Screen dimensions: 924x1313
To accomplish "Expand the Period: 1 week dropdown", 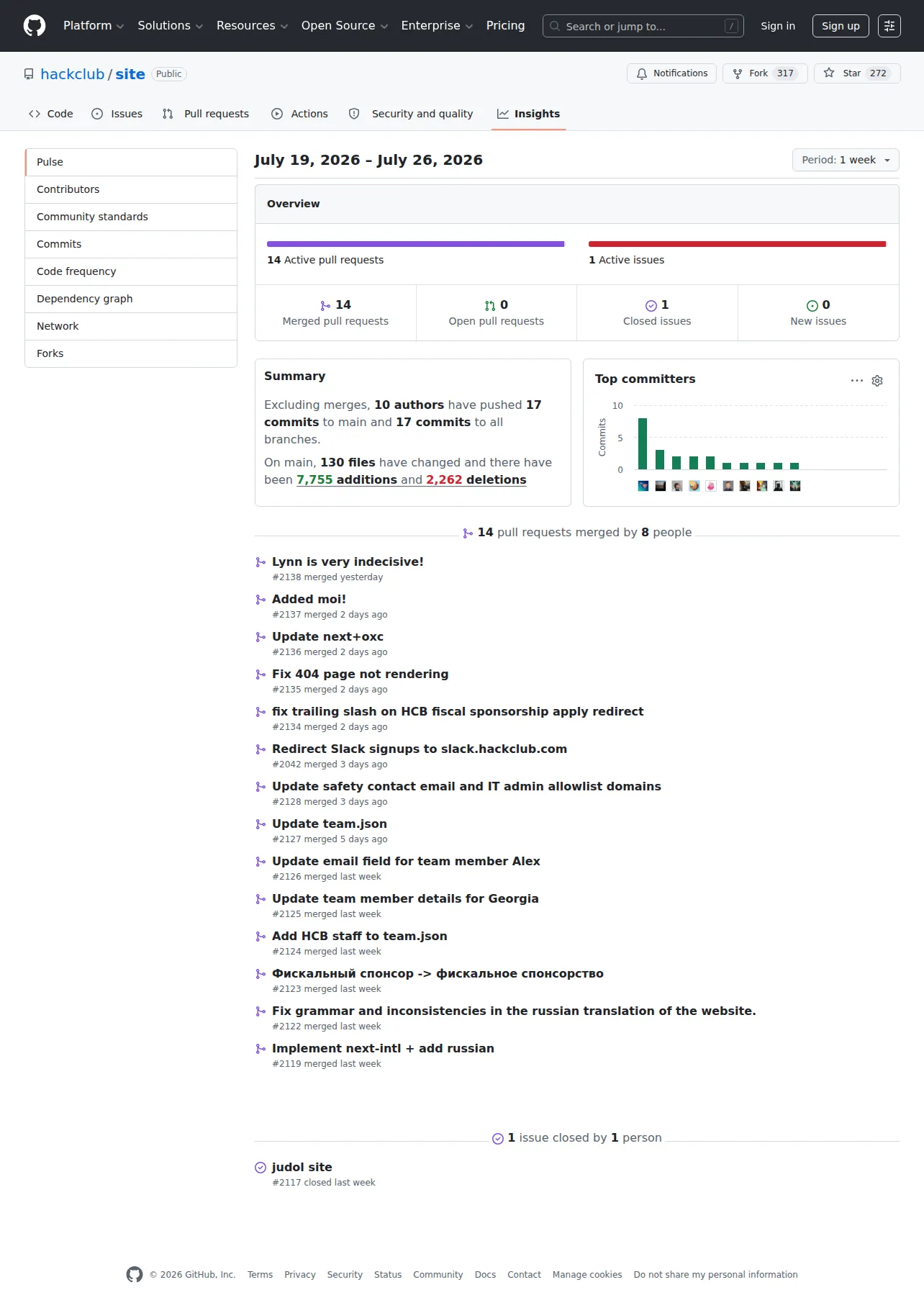I will [846, 160].
